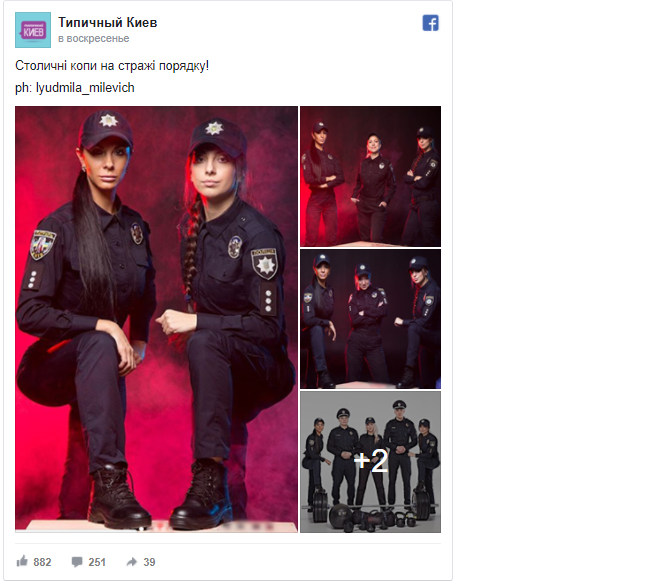This screenshot has width=661, height=583.
Task: Open middle thumbnail with officer crossing arms
Action: (x=371, y=319)
